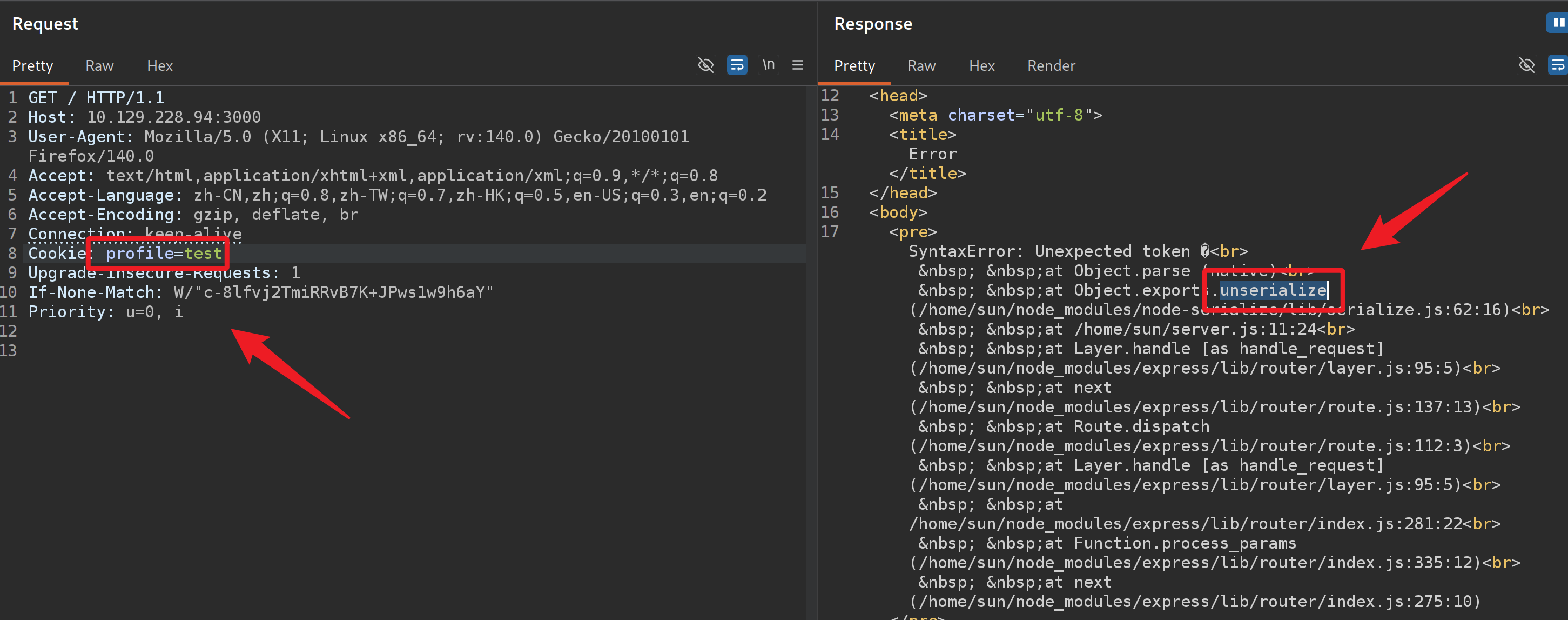
Task: Open the Response Render tab
Action: coord(1051,66)
